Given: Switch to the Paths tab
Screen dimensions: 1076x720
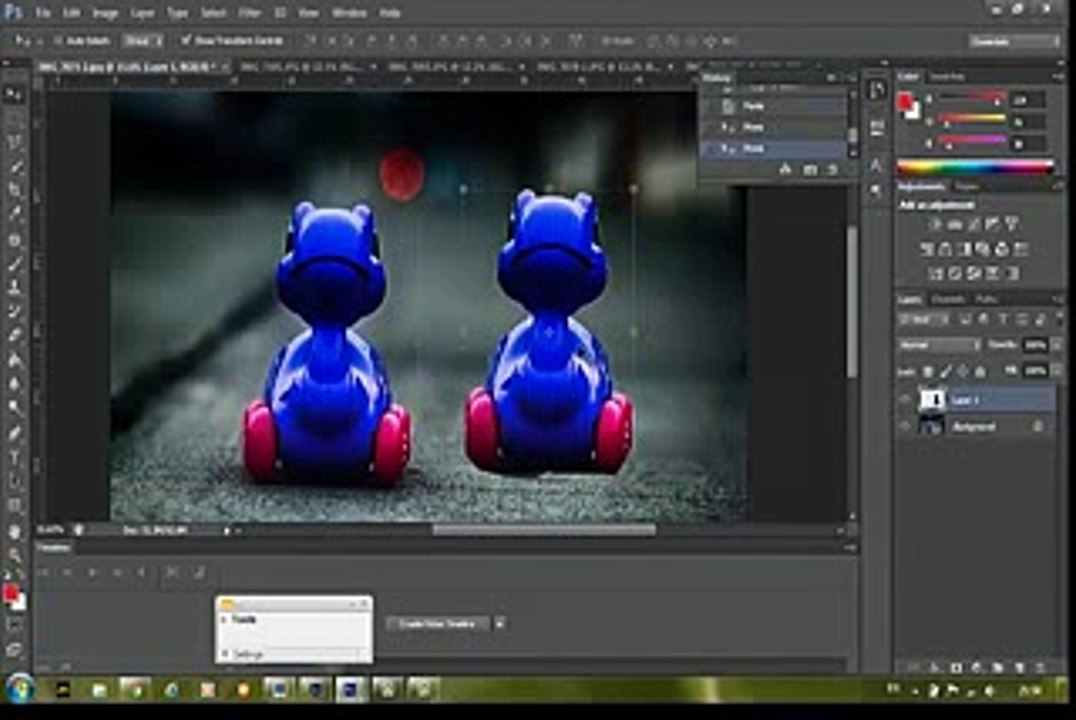Looking at the screenshot, I should (x=986, y=299).
